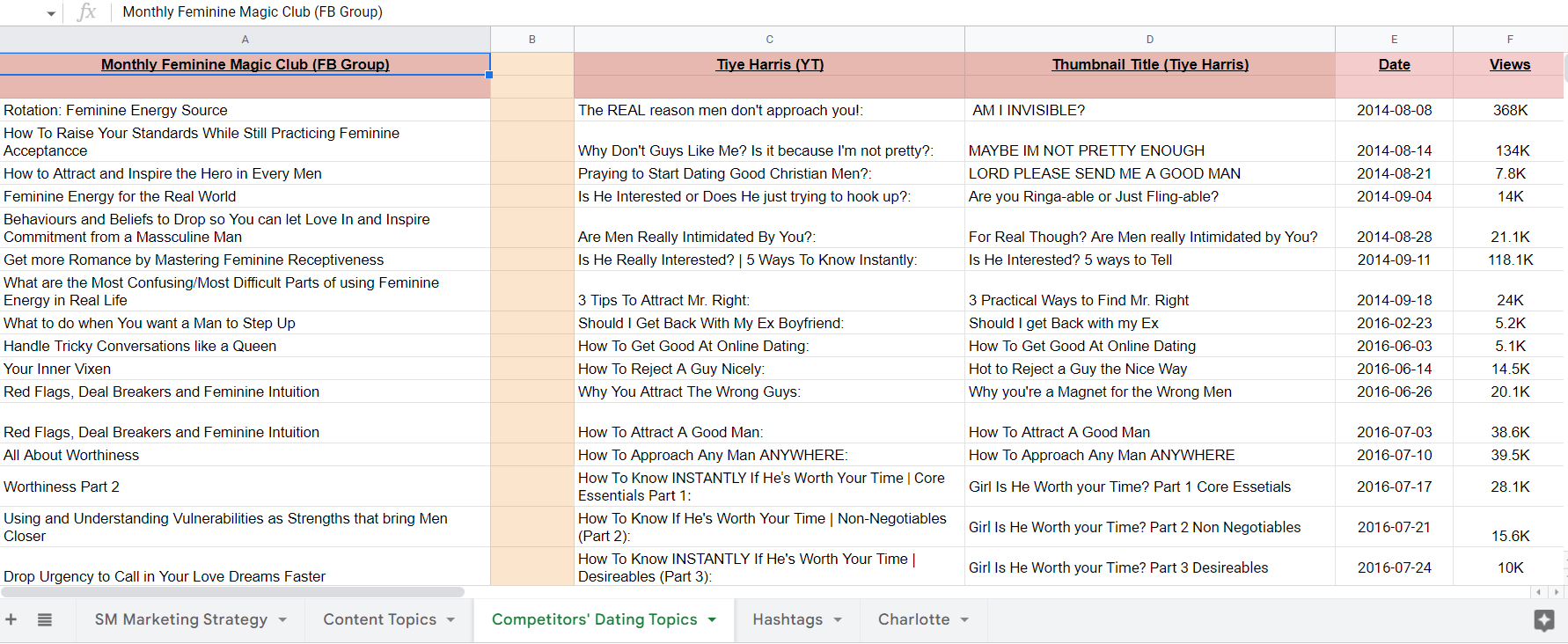Open the SM Marketing Strategy tab menu arrow

(x=282, y=620)
